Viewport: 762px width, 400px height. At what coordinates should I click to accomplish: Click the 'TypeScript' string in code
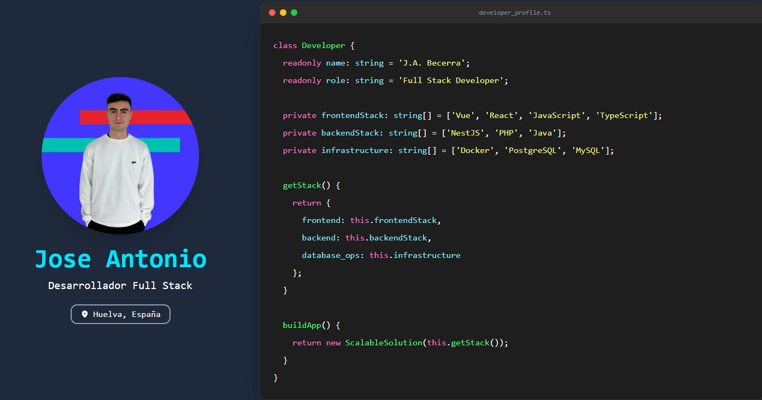[624, 115]
